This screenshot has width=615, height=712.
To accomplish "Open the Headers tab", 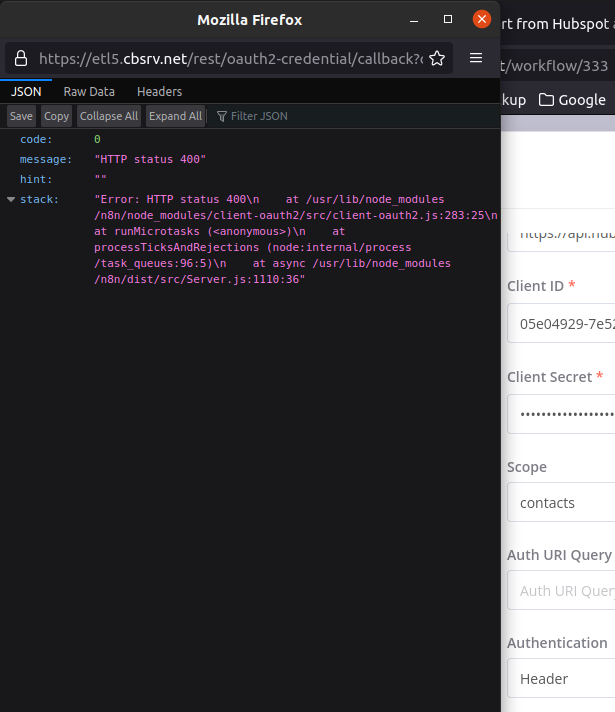I will pyautogui.click(x=159, y=91).
